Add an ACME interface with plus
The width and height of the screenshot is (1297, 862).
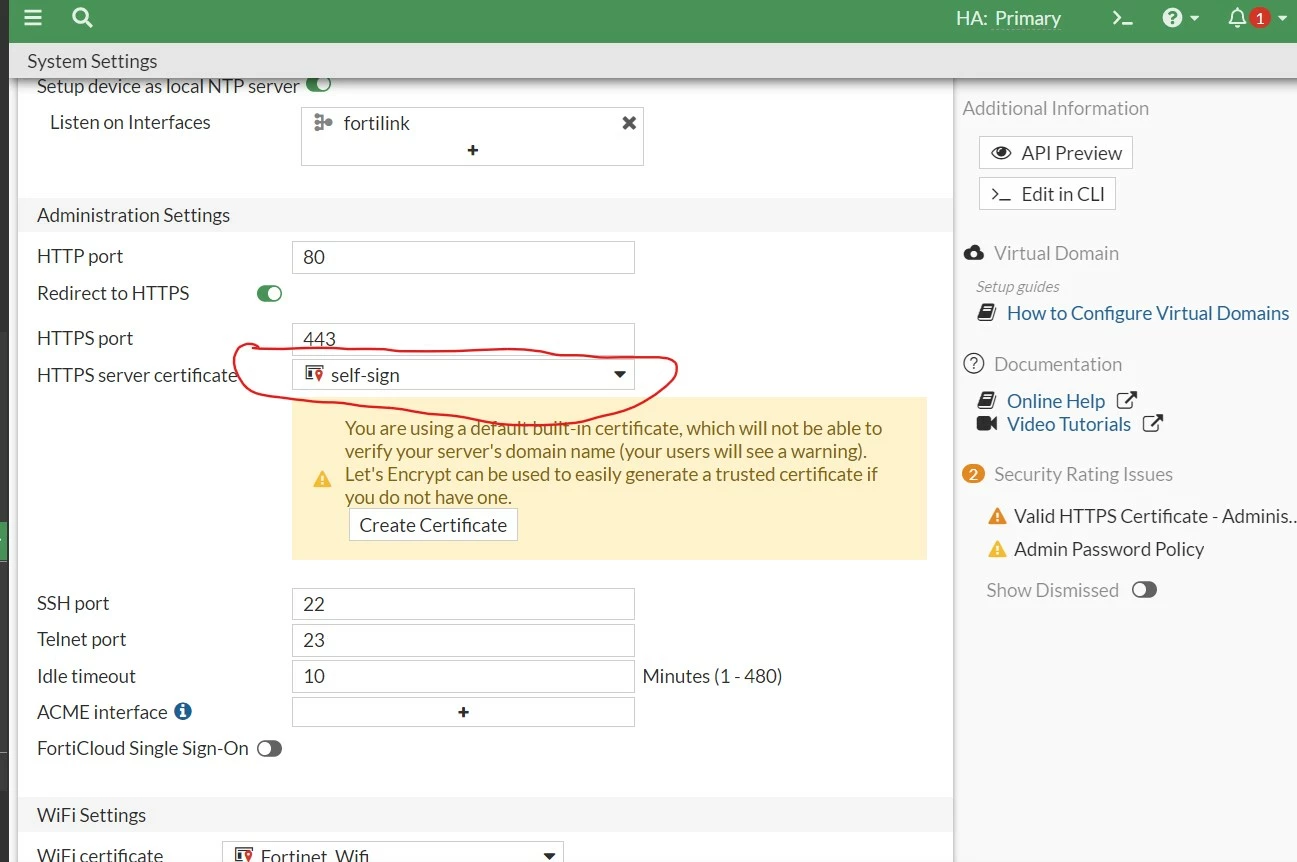pos(463,712)
